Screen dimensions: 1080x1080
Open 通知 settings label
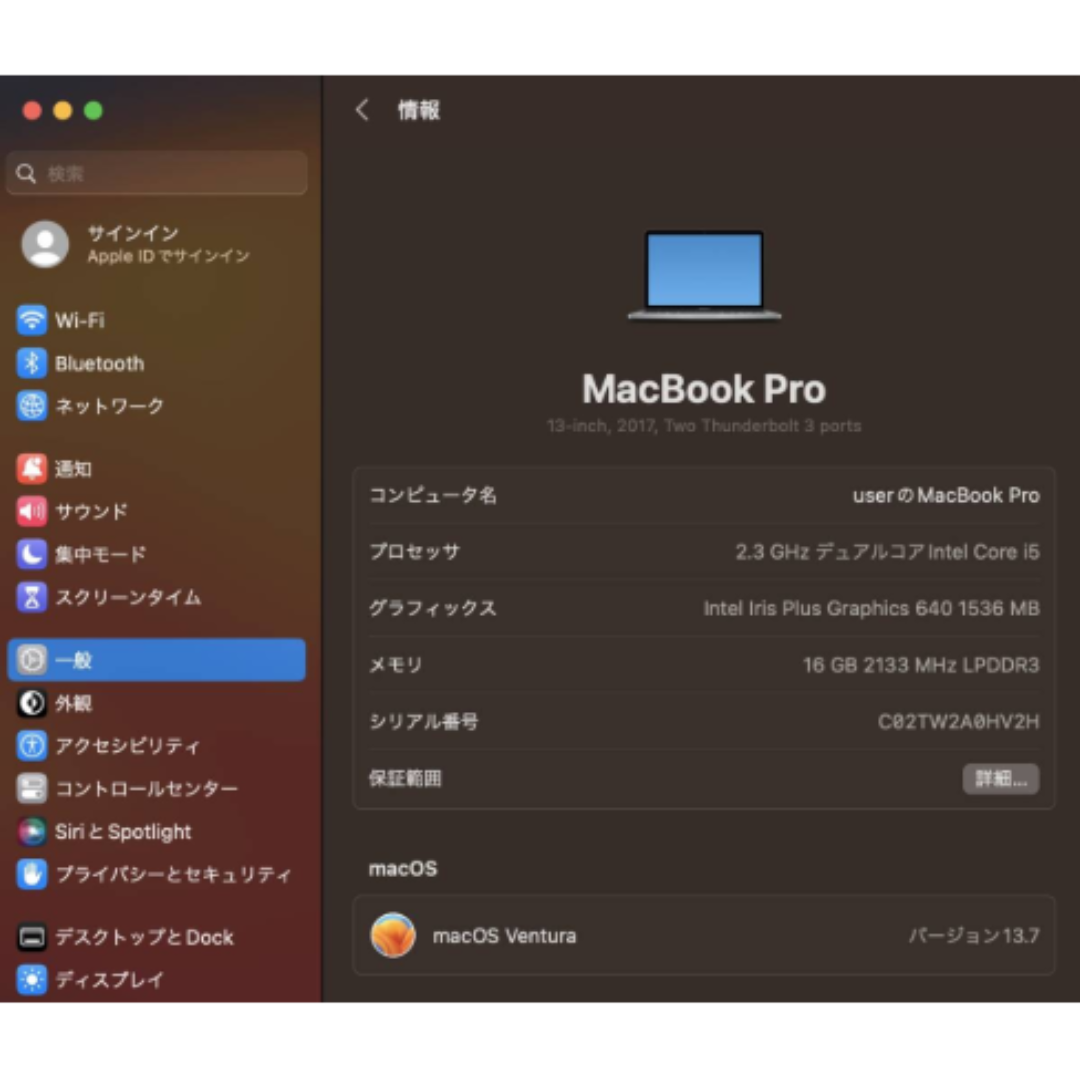(73, 468)
